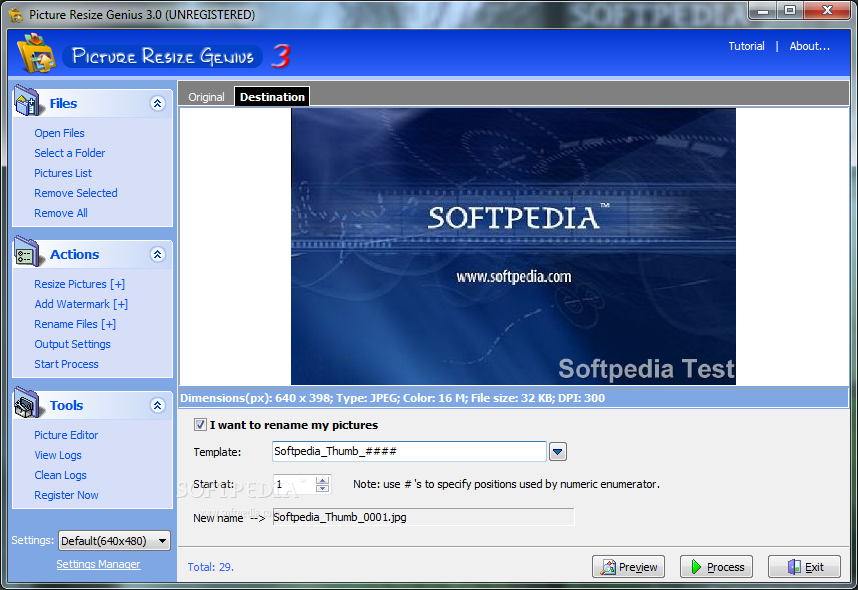Image resolution: width=858 pixels, height=590 pixels.
Task: Open the Pictures List
Action: [x=63, y=173]
